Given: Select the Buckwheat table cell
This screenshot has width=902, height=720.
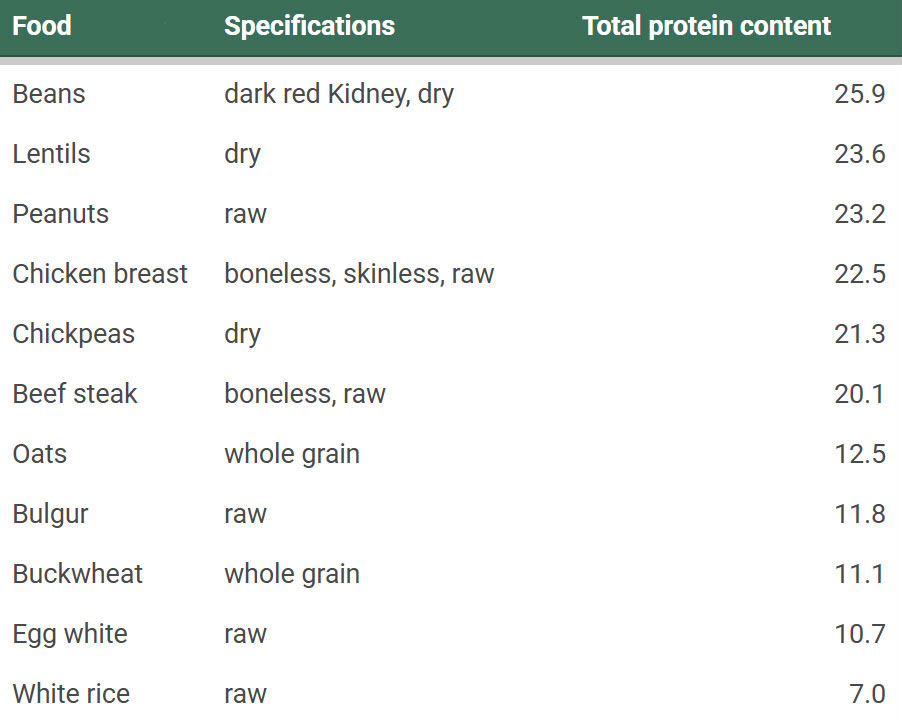Looking at the screenshot, I should click(x=77, y=574).
